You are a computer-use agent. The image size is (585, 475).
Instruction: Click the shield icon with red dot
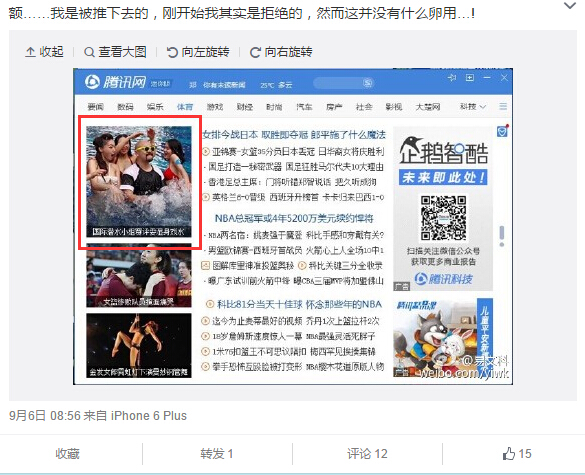tap(502, 131)
